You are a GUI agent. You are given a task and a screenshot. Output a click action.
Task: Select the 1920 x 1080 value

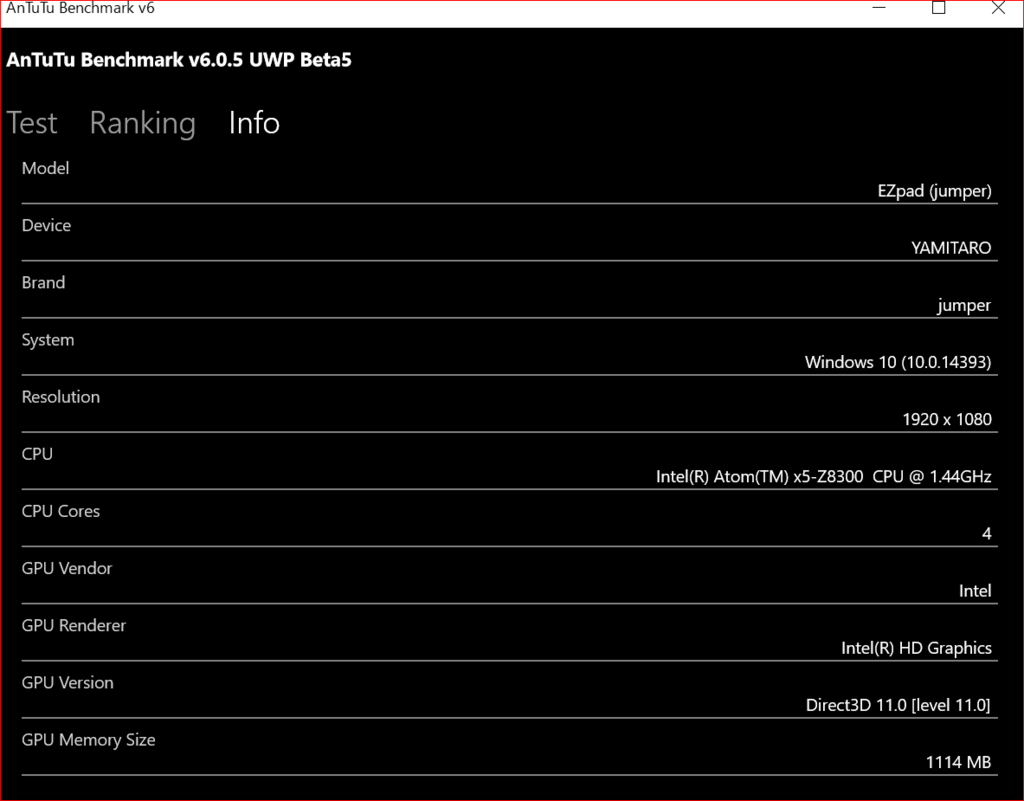coord(947,419)
